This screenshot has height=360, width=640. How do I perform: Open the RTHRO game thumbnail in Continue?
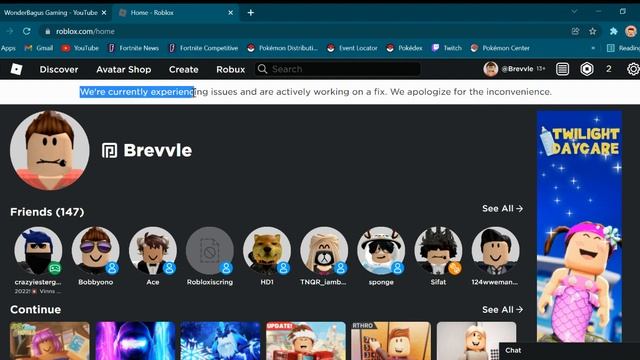tap(391, 341)
